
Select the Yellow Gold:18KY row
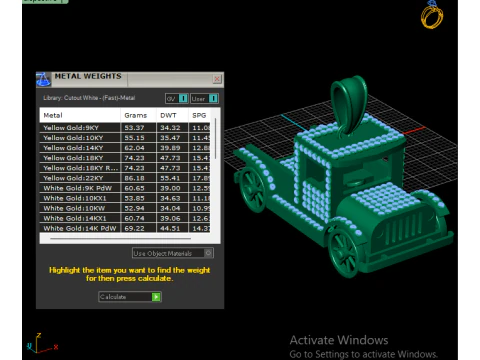(125, 158)
